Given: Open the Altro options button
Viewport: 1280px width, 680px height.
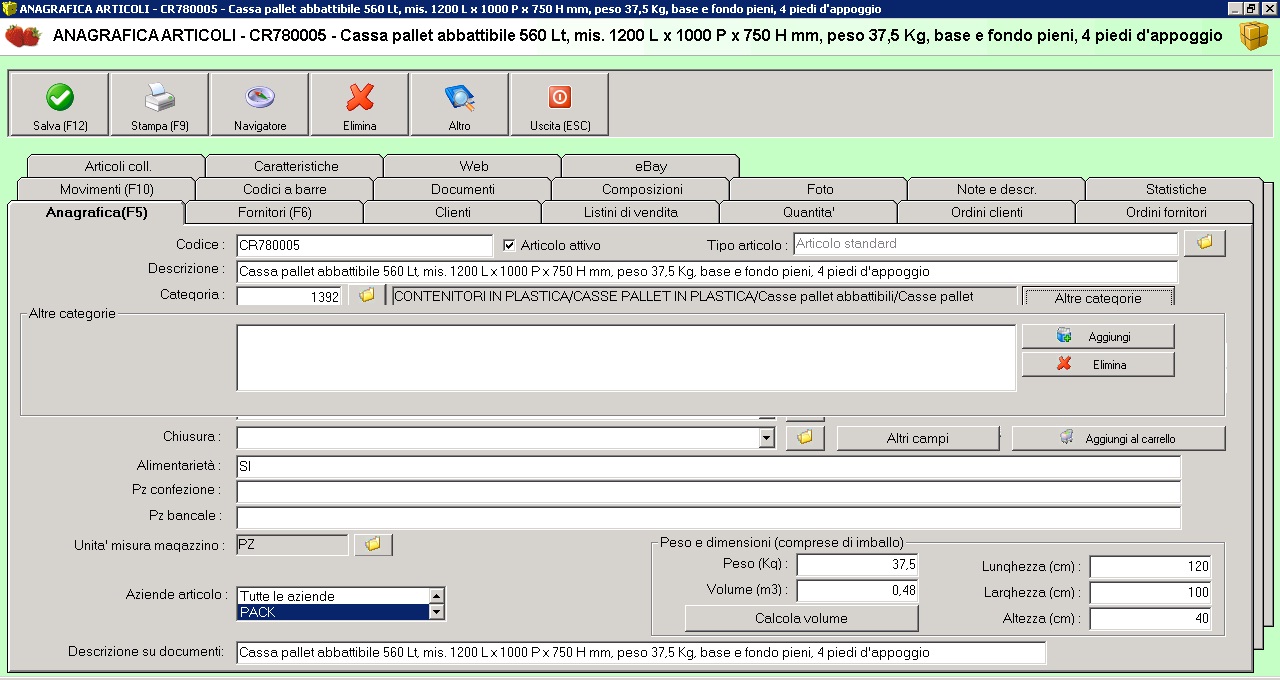Looking at the screenshot, I should (459, 104).
